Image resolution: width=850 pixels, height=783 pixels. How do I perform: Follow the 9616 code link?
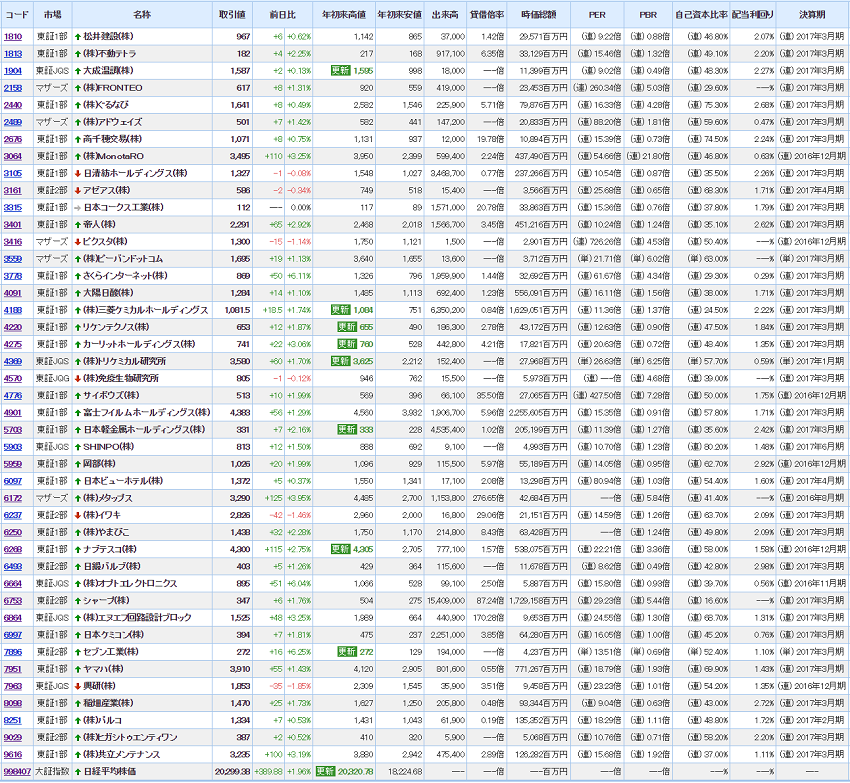[13, 754]
